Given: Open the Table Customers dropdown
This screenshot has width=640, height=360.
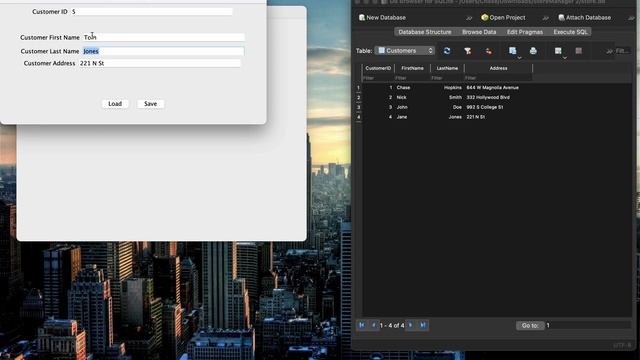Looking at the screenshot, I should [x=404, y=51].
